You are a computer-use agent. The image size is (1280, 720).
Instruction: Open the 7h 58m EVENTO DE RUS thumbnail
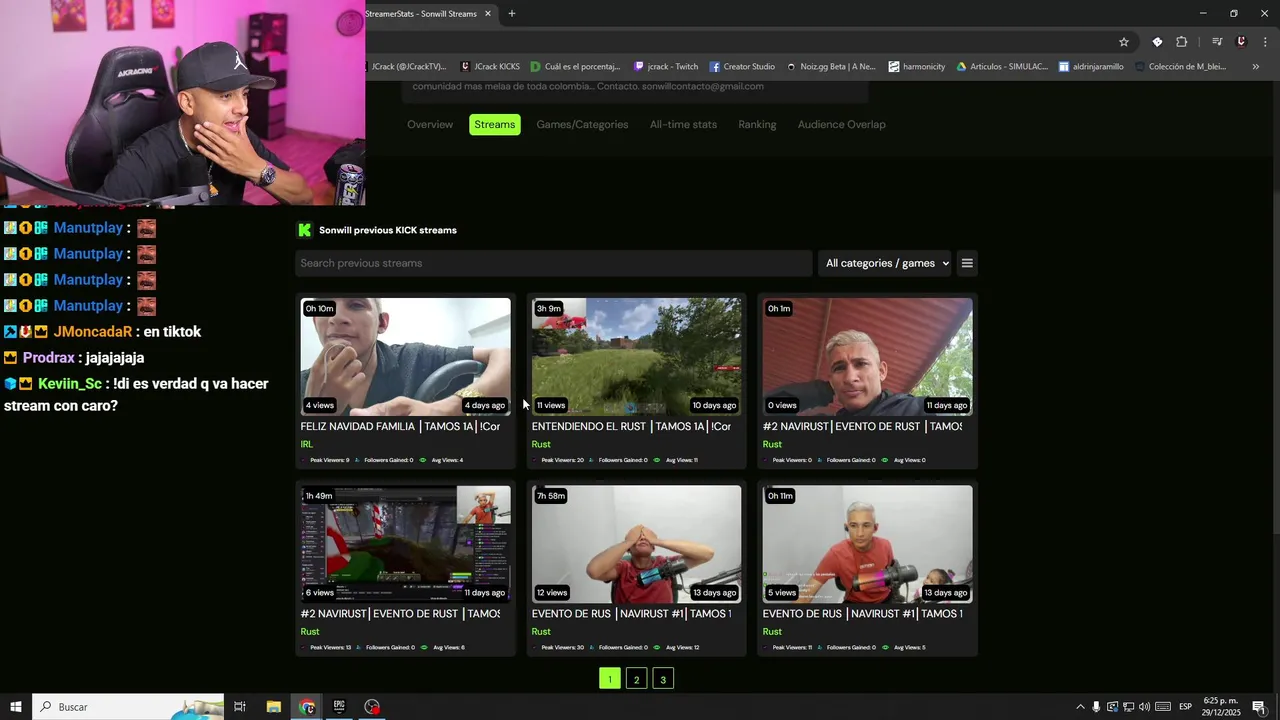tap(636, 544)
